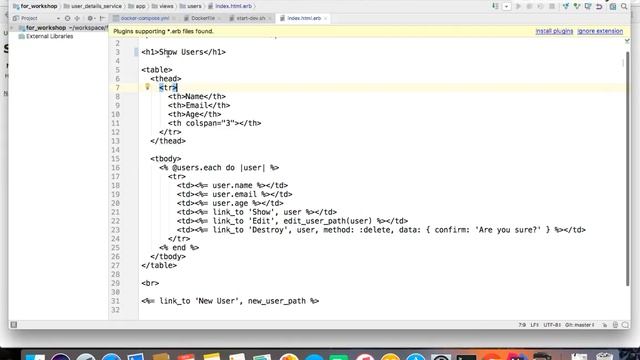Click views breadcrumb folder

click(x=162, y=6)
